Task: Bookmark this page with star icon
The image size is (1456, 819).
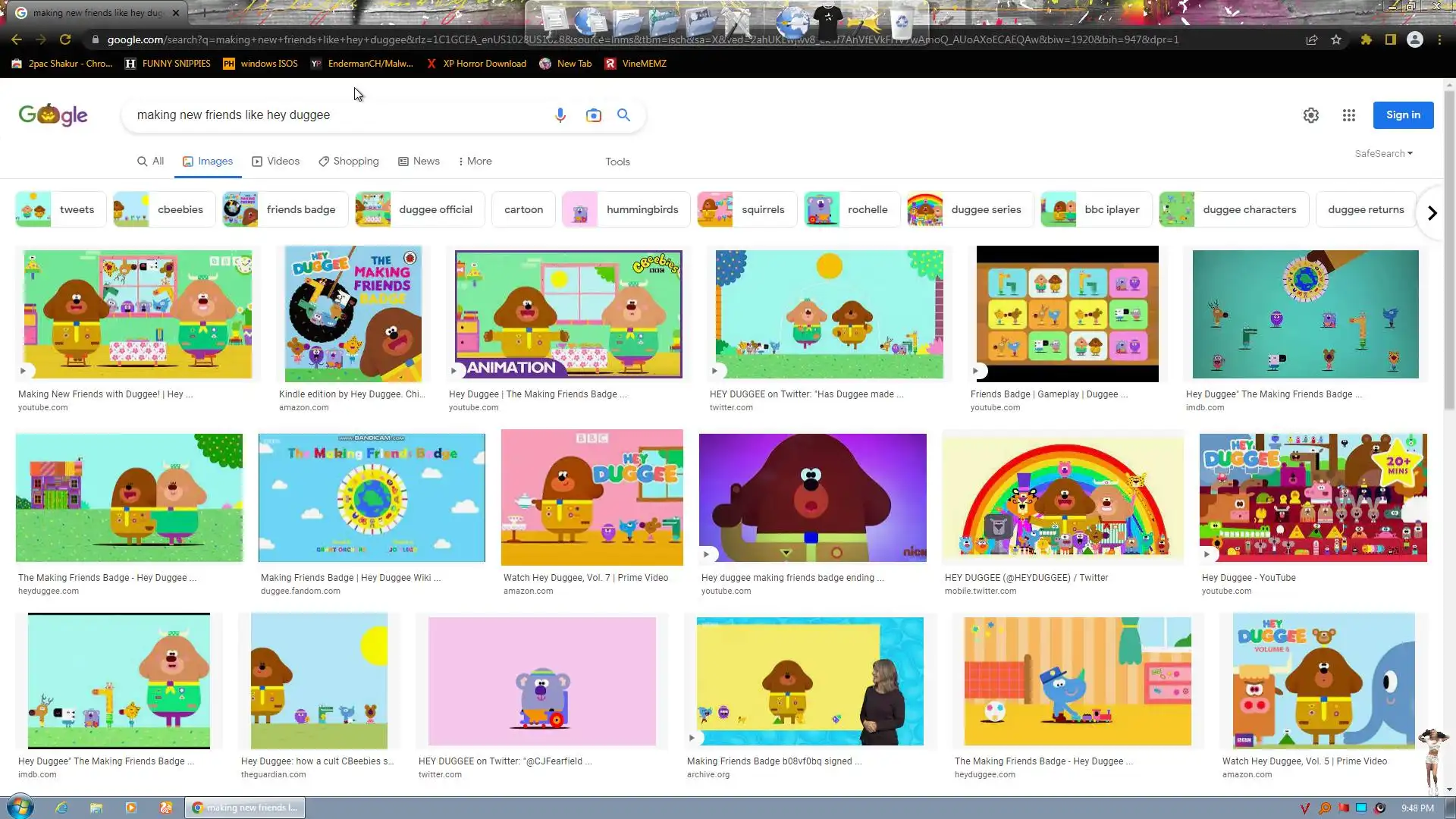Action: (1336, 39)
